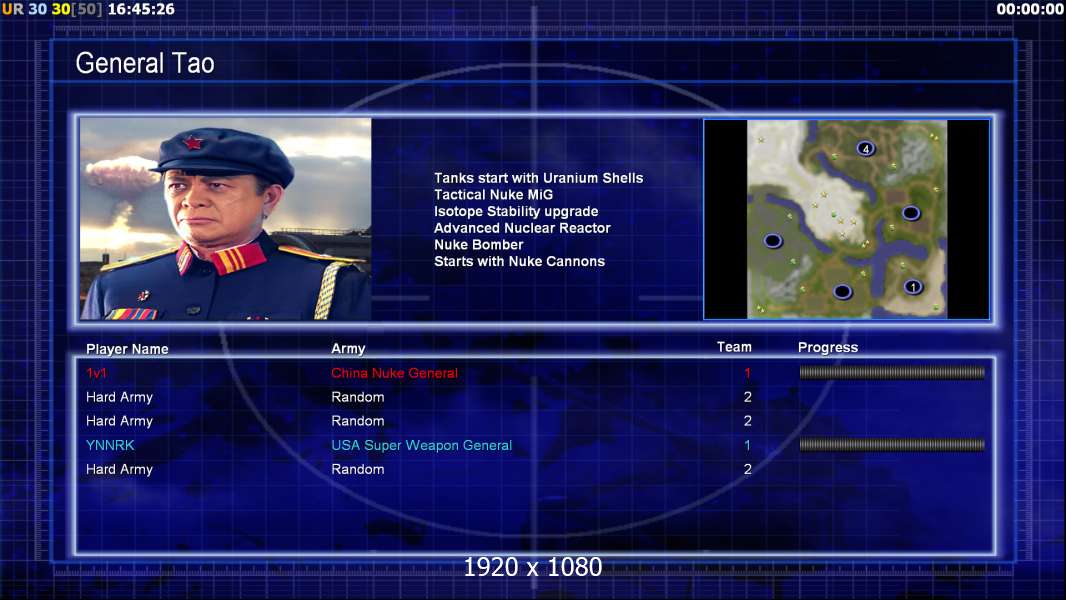Click the Player Name column header
The height and width of the screenshot is (600, 1066).
[x=127, y=349]
